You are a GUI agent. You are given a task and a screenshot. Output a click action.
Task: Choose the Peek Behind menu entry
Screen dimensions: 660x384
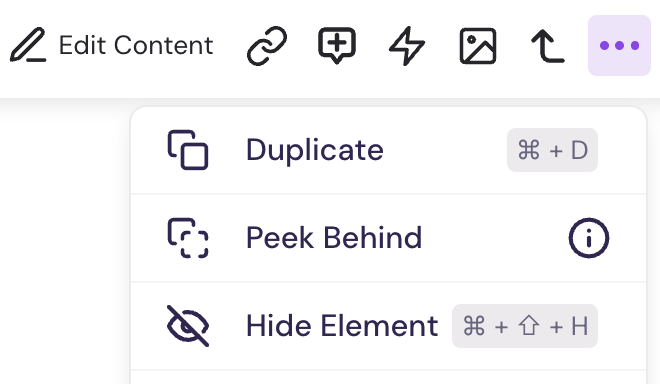[388, 238]
